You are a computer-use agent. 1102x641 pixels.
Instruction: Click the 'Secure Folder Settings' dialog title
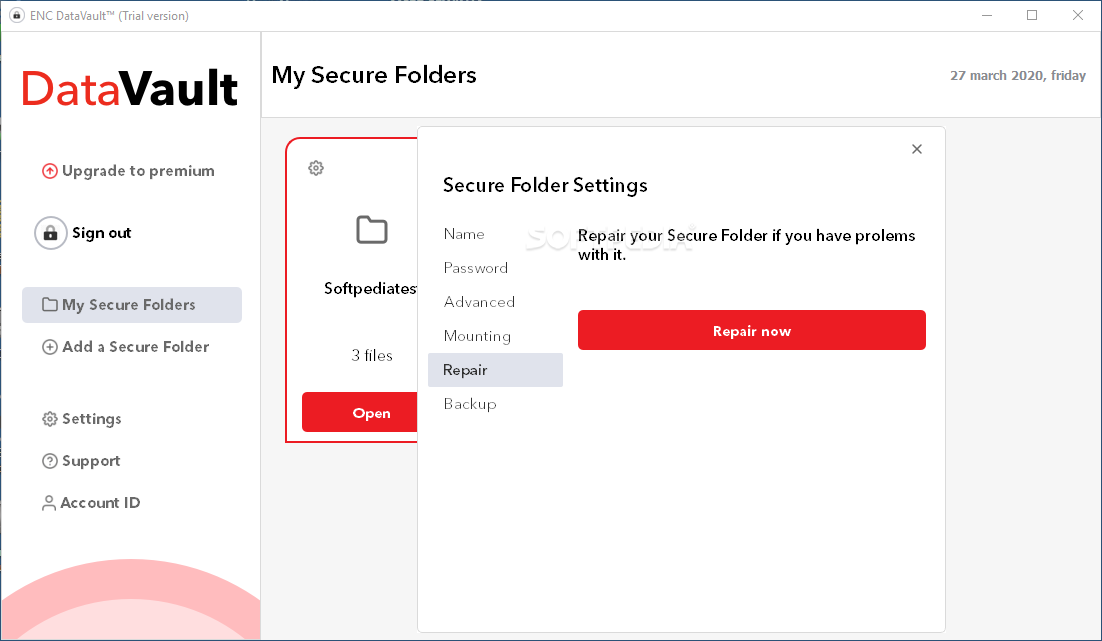(545, 186)
